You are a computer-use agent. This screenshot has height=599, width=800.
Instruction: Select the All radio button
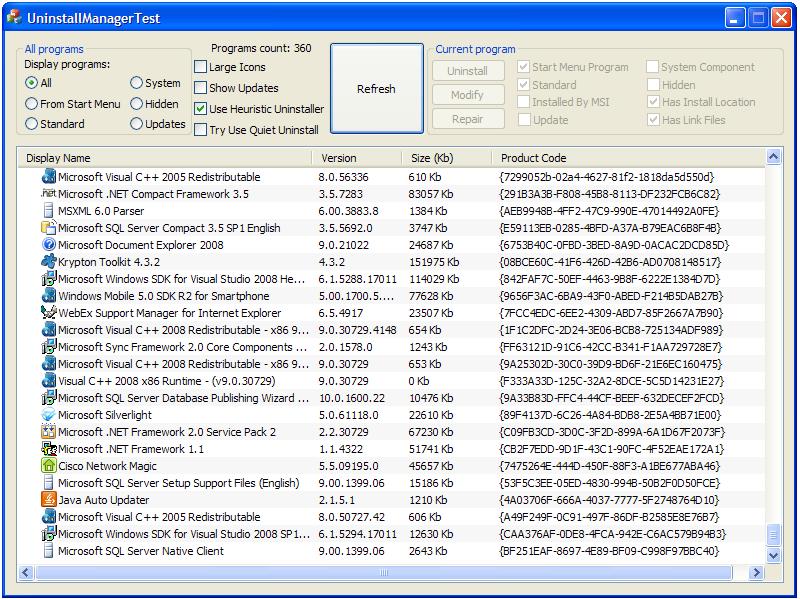pyautogui.click(x=31, y=83)
